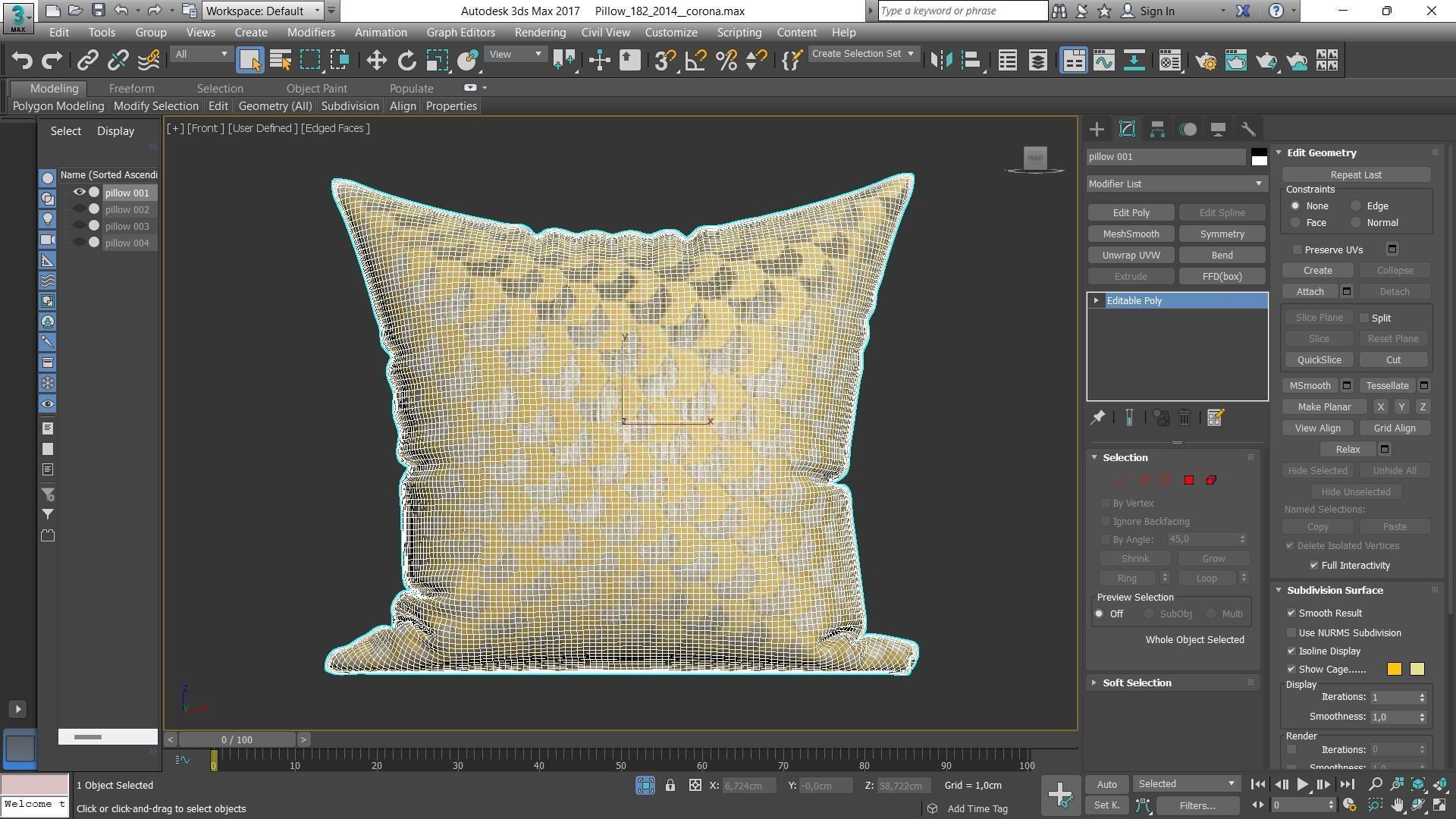Open the Graph Editors menu
This screenshot has height=819, width=1456.
pyautogui.click(x=460, y=33)
